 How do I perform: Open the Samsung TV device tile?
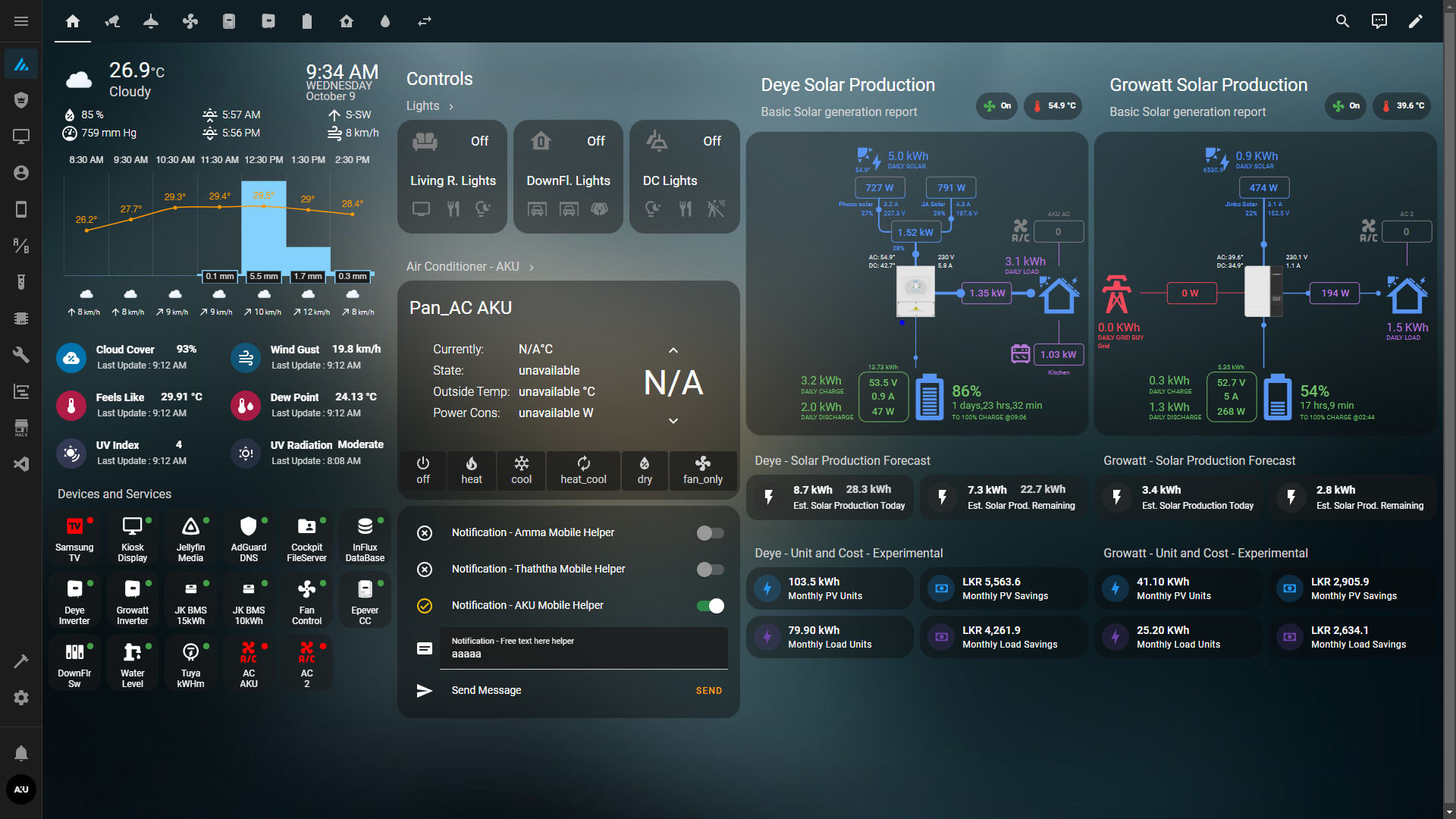tap(74, 538)
